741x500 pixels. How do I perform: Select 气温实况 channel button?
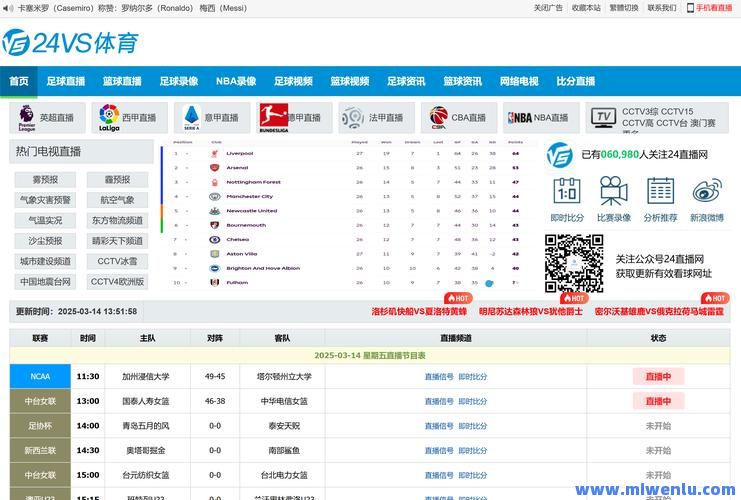pyautogui.click(x=45, y=220)
